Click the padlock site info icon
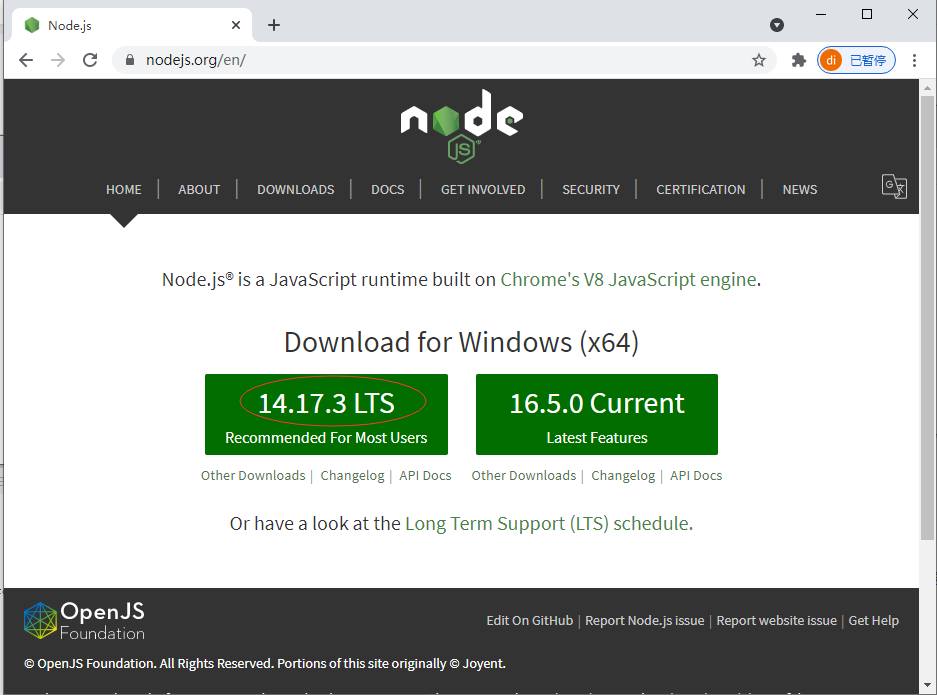Image resolution: width=937 pixels, height=695 pixels. click(130, 60)
